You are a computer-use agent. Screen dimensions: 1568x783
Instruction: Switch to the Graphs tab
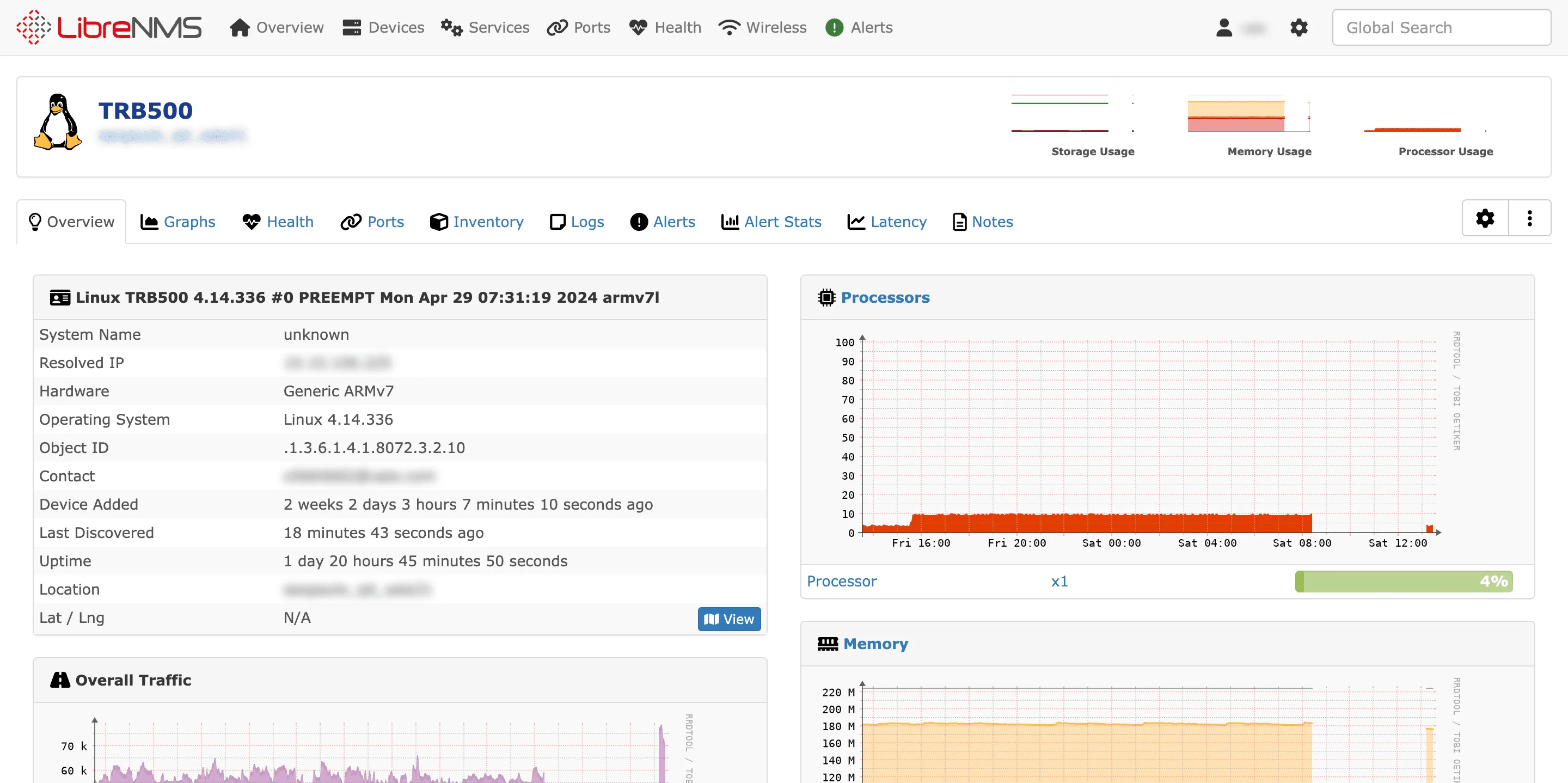coord(177,222)
